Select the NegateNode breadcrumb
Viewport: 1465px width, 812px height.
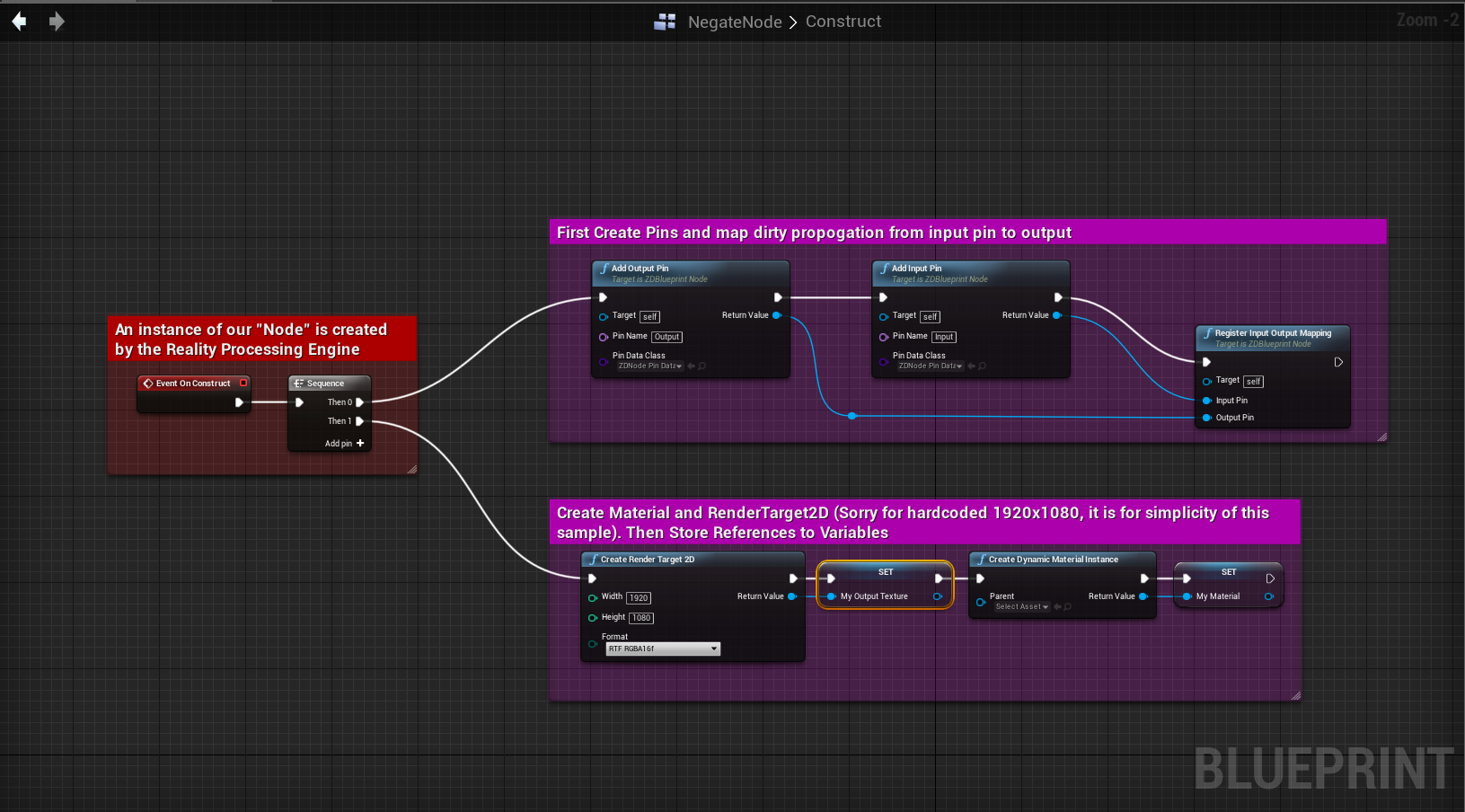tap(734, 22)
